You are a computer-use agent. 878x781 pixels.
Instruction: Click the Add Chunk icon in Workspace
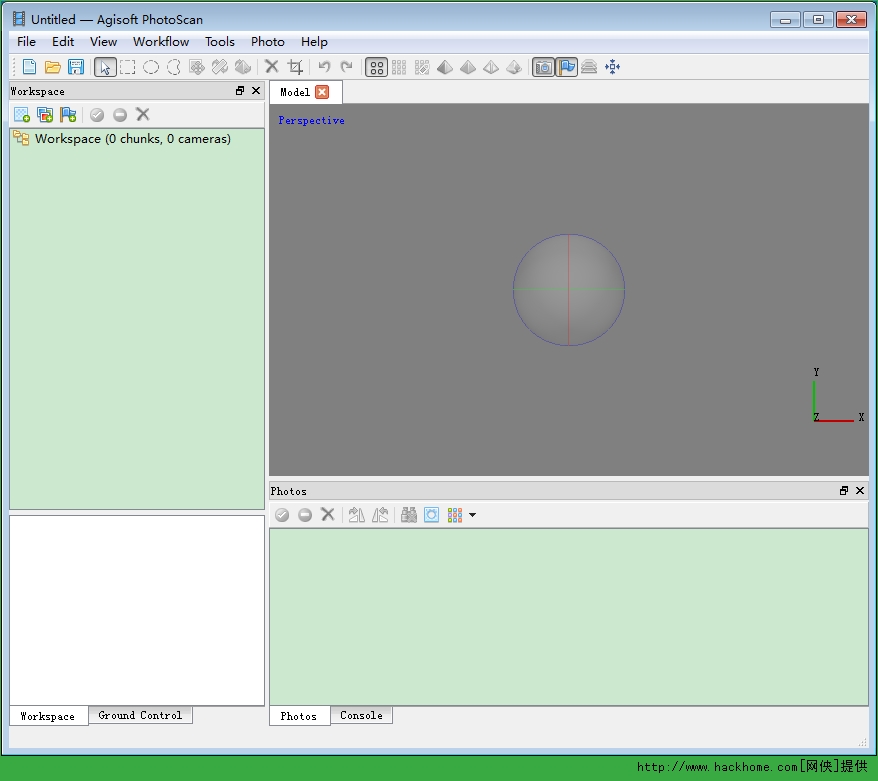(x=22, y=115)
